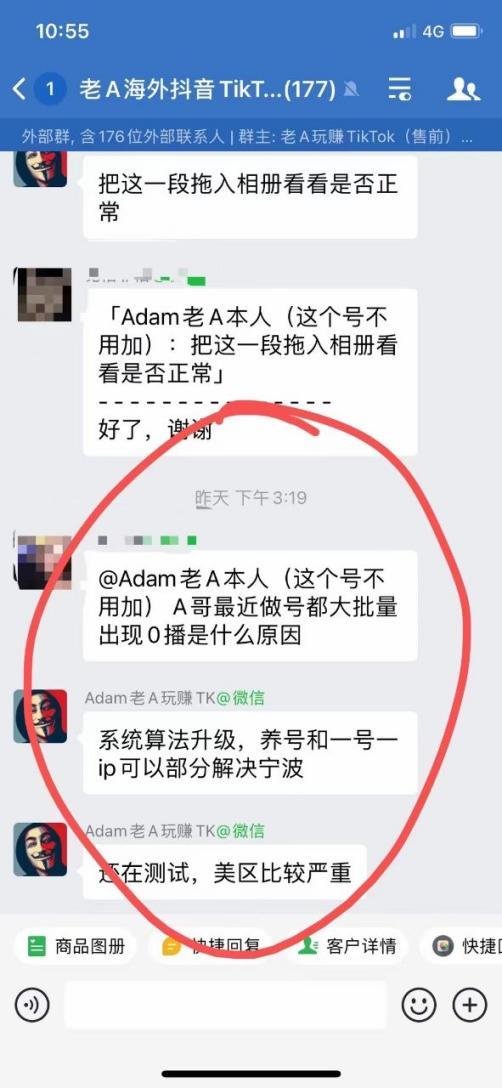
Task: Tap Guy Fawkes mask avatar beside 系统算法升级 message
Action: click(40, 716)
